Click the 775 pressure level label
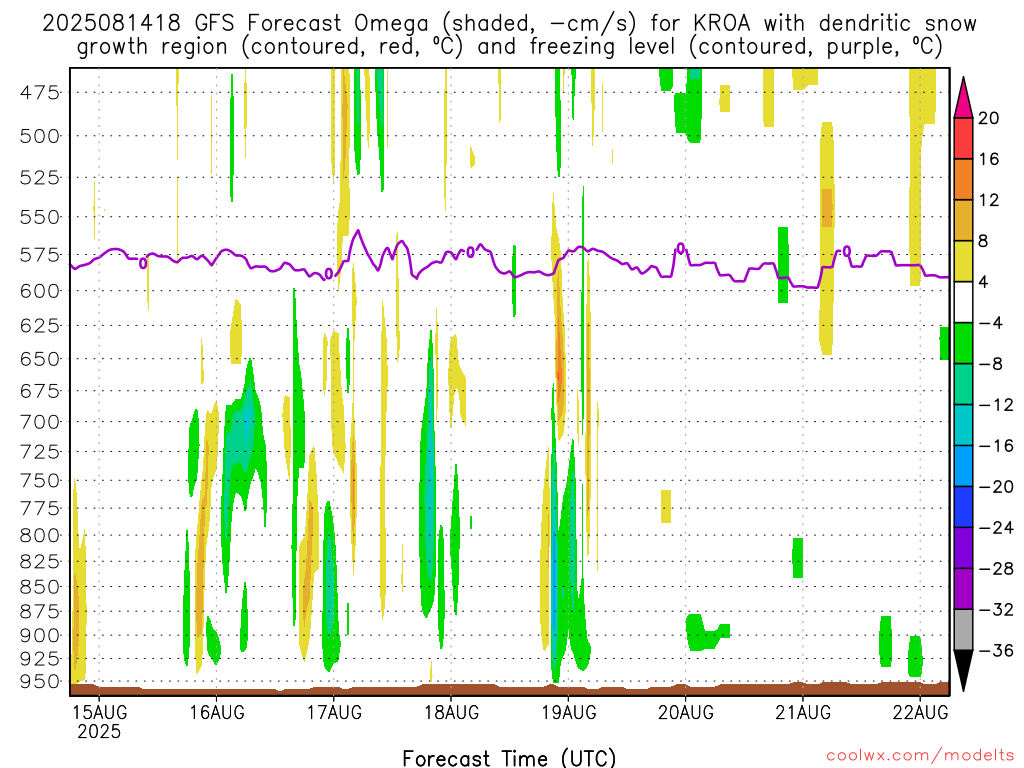Image resolution: width=1024 pixels, height=768 pixels. coord(40,508)
